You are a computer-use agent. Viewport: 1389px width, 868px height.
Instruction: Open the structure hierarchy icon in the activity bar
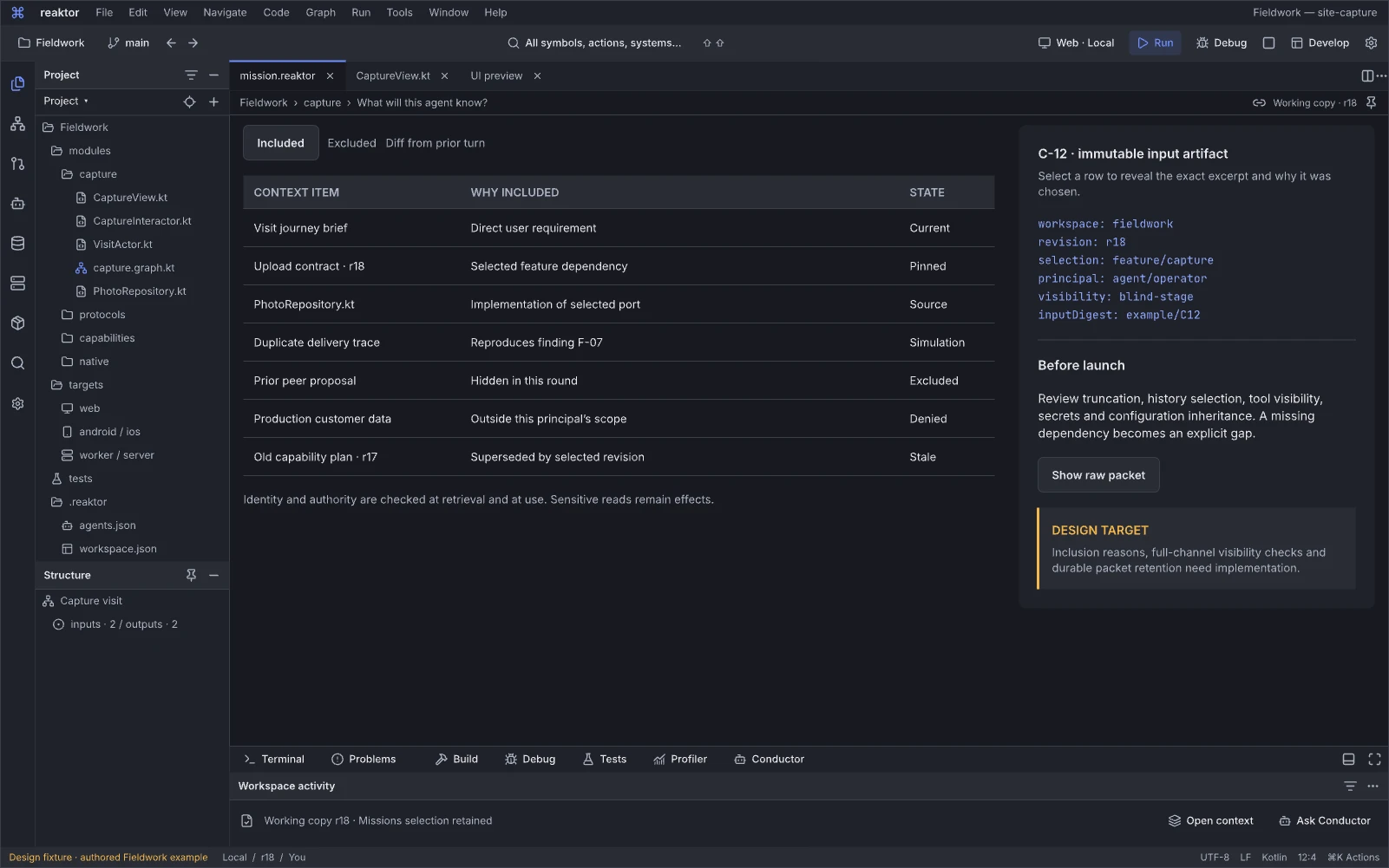[17, 124]
